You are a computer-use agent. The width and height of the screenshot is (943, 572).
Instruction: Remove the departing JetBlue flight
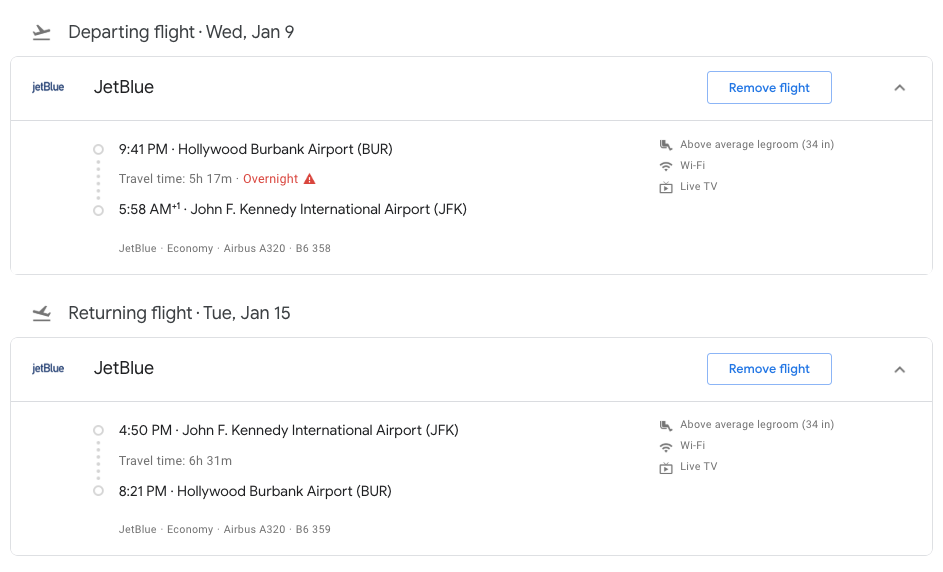coord(769,88)
